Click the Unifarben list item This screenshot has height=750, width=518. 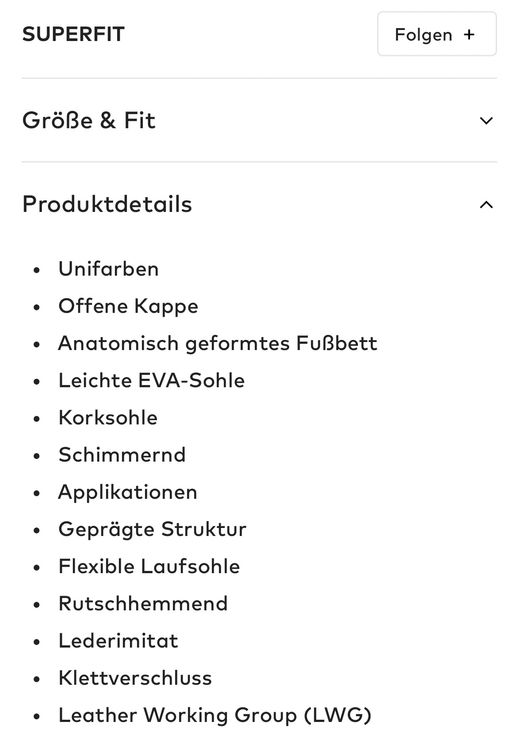tap(109, 269)
